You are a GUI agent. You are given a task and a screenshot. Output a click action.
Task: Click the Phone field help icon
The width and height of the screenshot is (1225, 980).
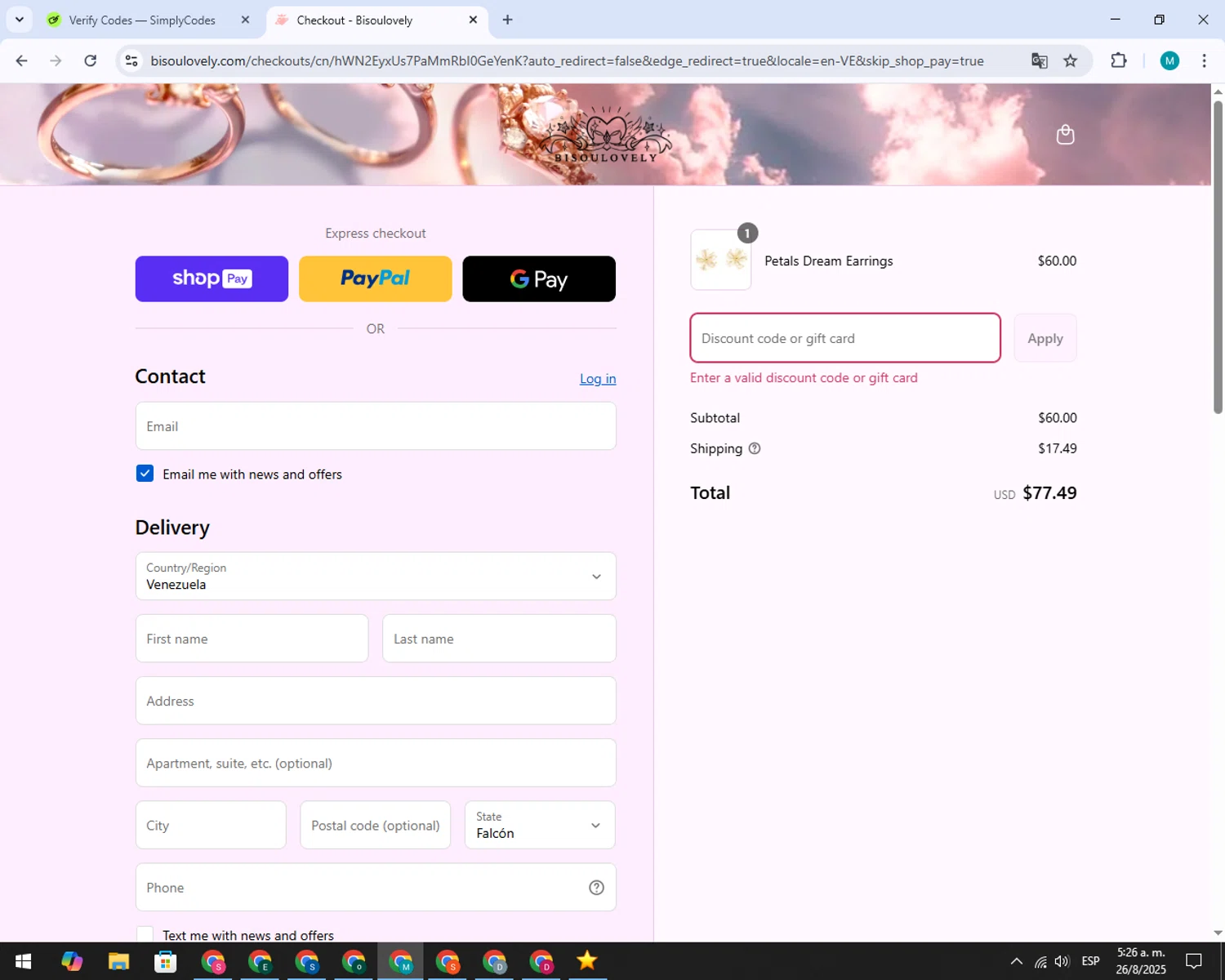coord(596,888)
